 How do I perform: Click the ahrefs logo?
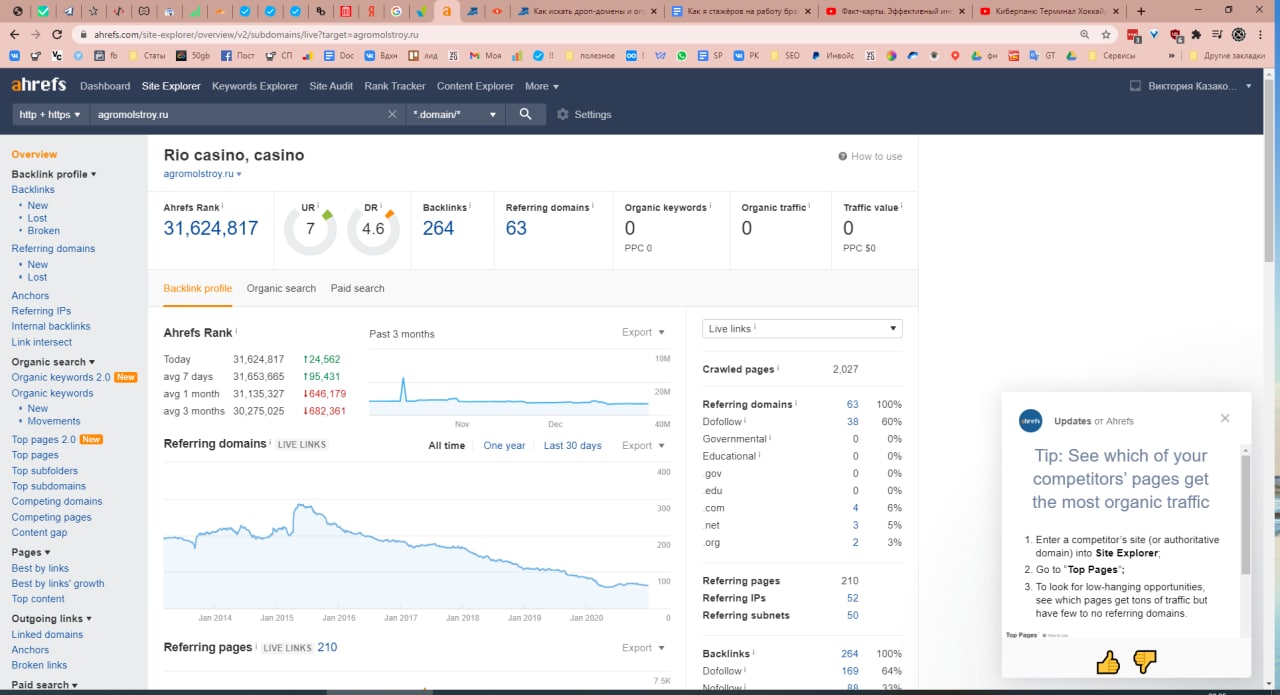click(x=39, y=85)
